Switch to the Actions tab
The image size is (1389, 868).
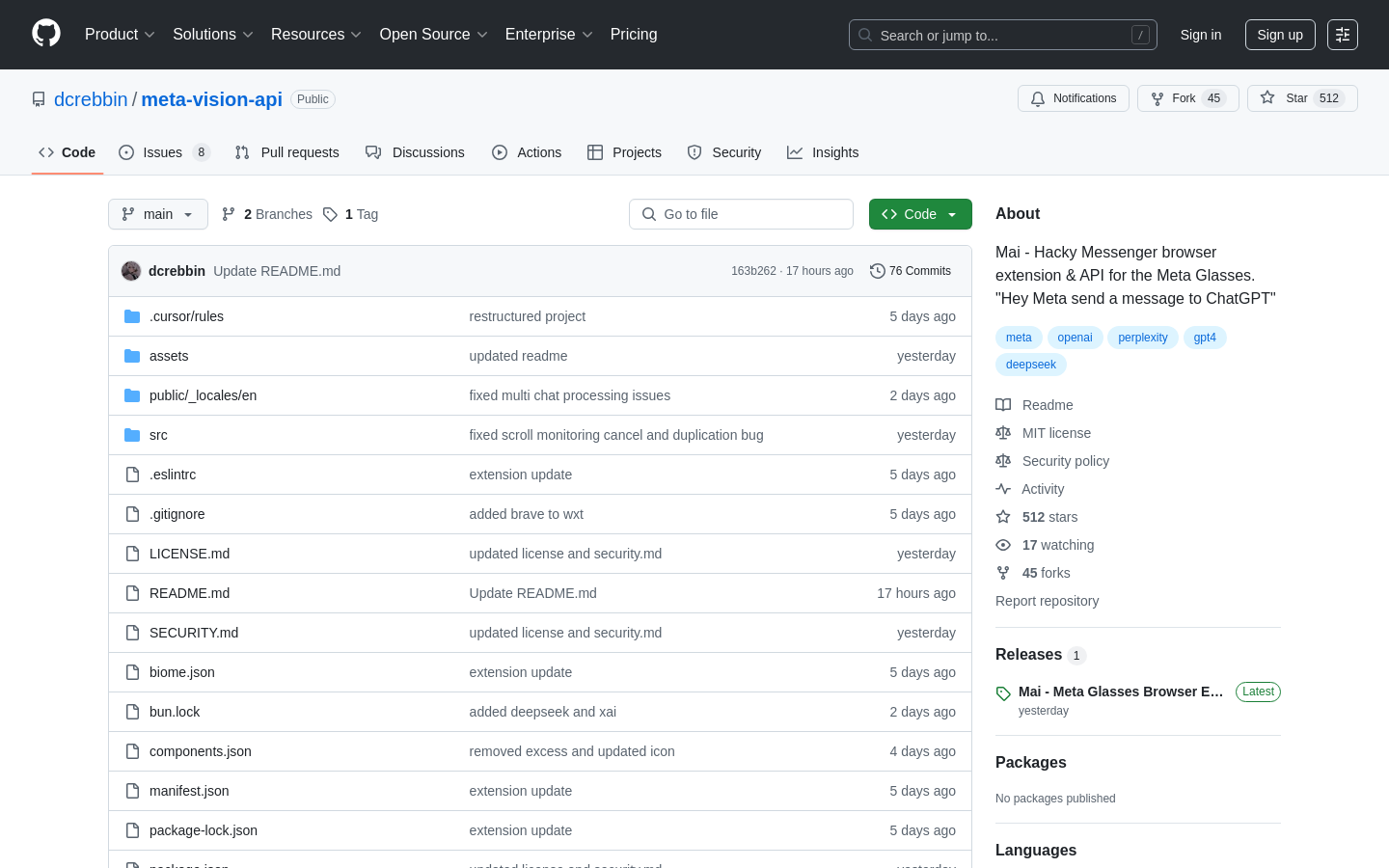pos(527,152)
